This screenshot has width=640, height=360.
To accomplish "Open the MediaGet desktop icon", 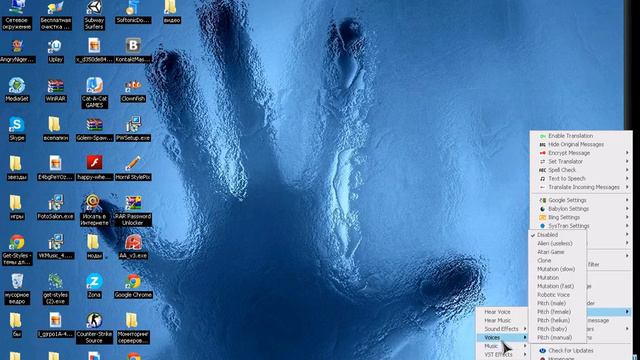I will pyautogui.click(x=17, y=90).
